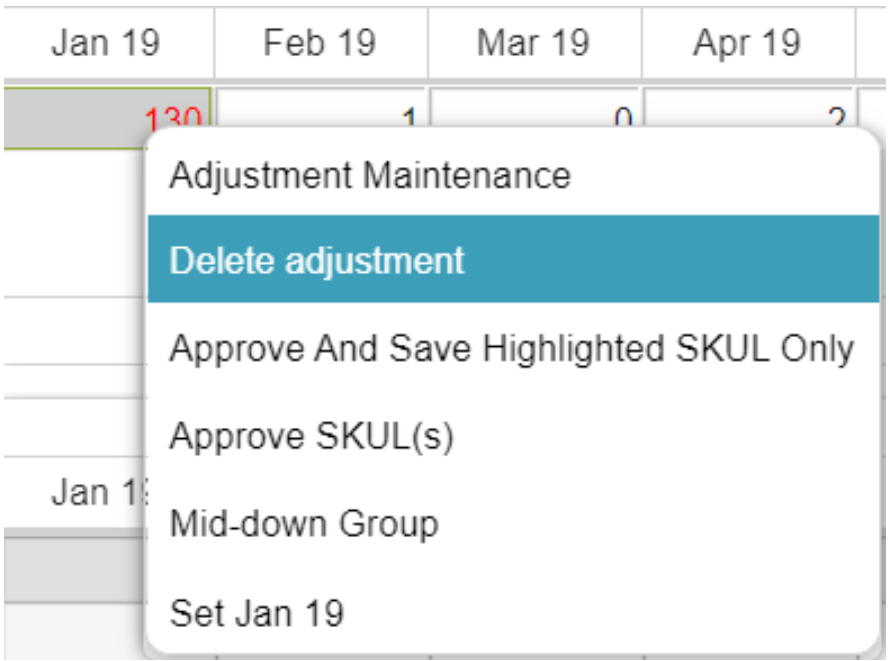
Task: Click the Approve SKUL(s) menu entry
Action: pyautogui.click(x=312, y=436)
